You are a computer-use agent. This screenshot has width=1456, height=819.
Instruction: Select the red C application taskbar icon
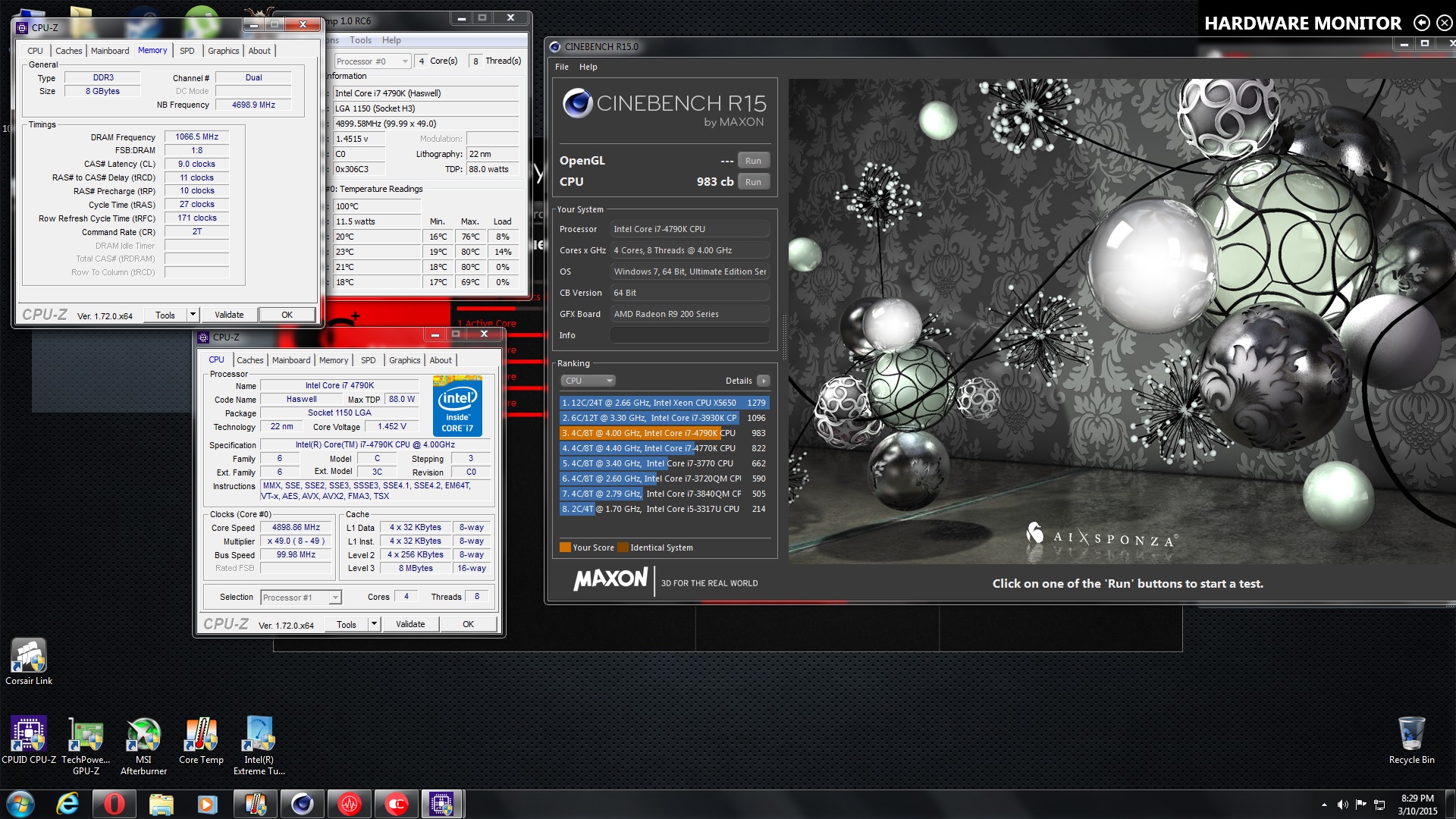coord(396,804)
